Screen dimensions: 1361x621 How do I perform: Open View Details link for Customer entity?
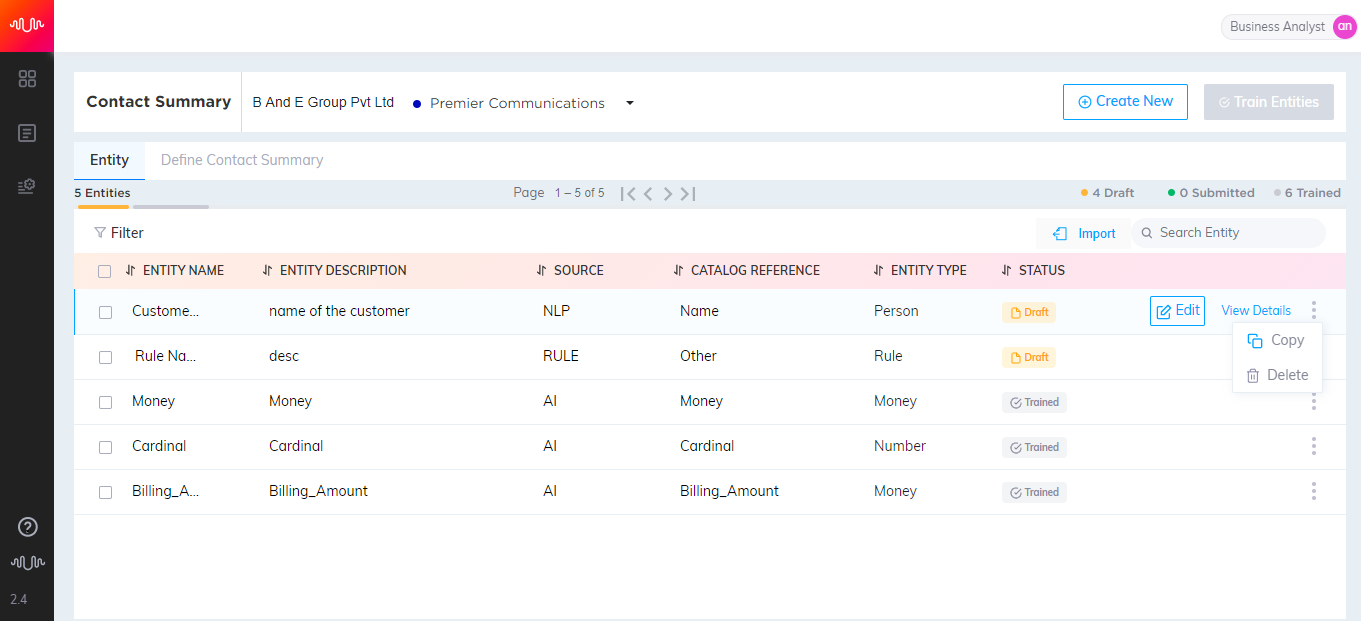(x=1256, y=311)
